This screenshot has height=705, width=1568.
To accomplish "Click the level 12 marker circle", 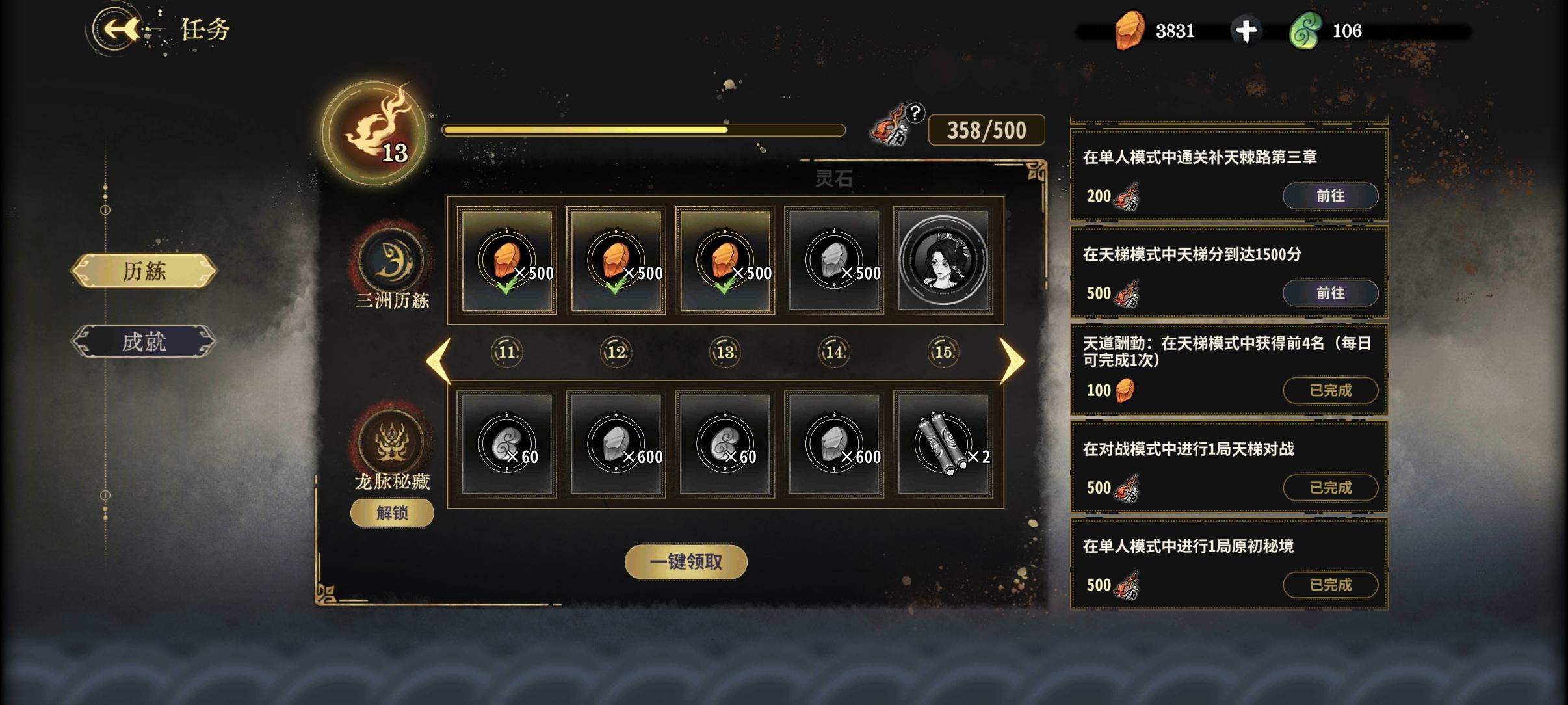I will (x=616, y=352).
